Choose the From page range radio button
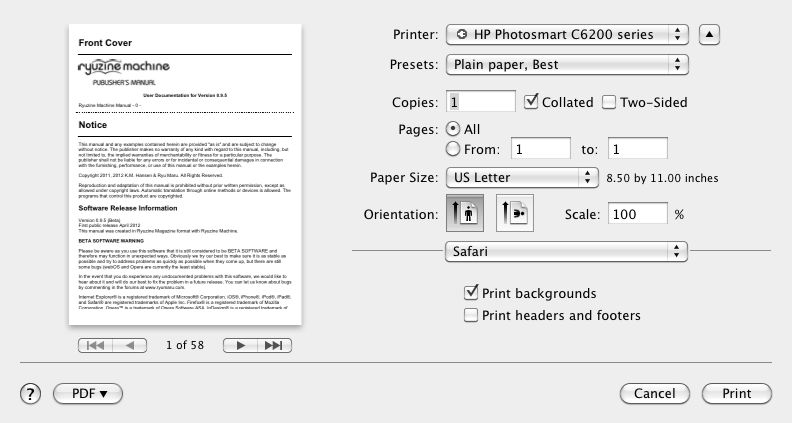Image resolution: width=792 pixels, height=423 pixels. (x=453, y=149)
